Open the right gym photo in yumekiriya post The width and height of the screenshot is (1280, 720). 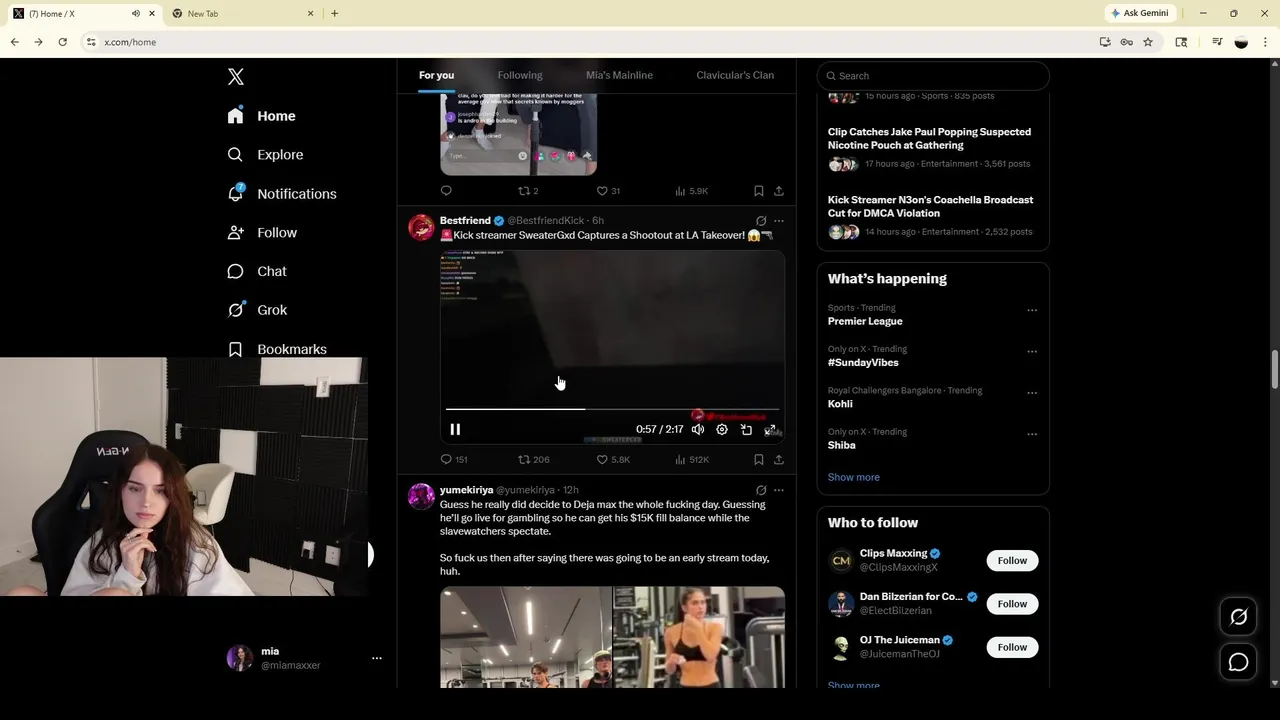699,637
